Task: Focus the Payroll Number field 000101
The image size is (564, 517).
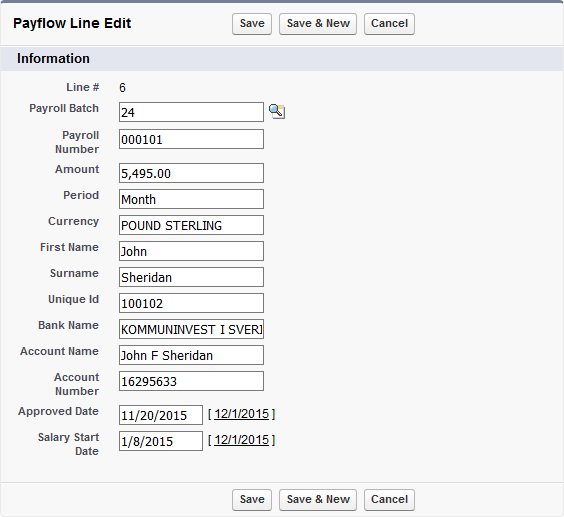Action: point(191,139)
